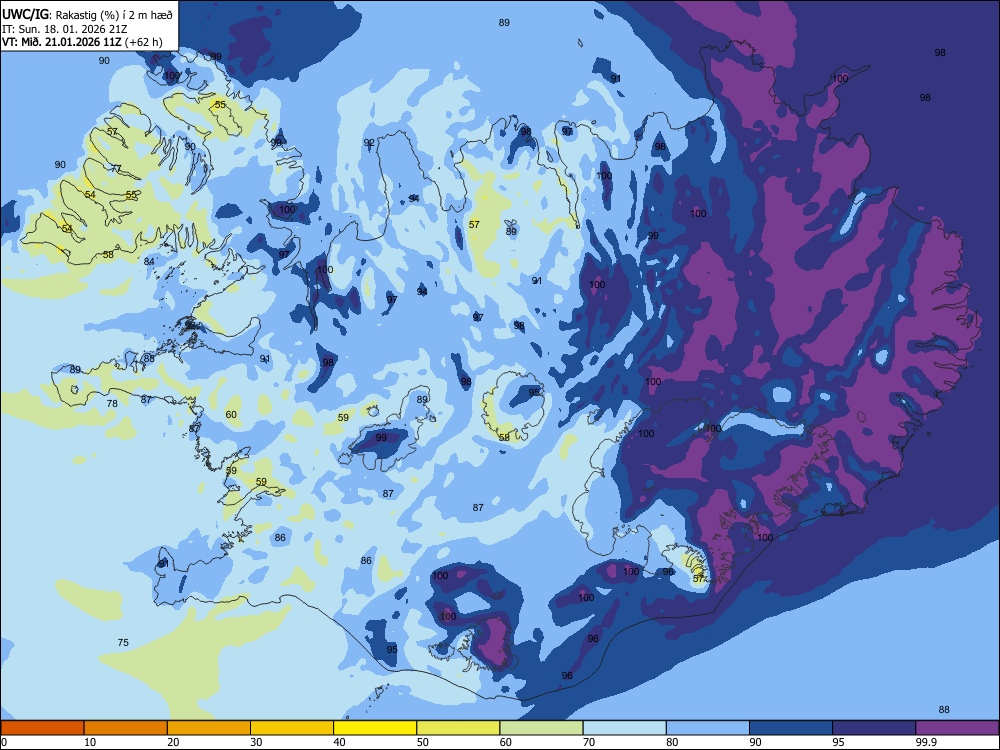
Task: Click the orange 10–20 legend swatch
Action: (126, 728)
